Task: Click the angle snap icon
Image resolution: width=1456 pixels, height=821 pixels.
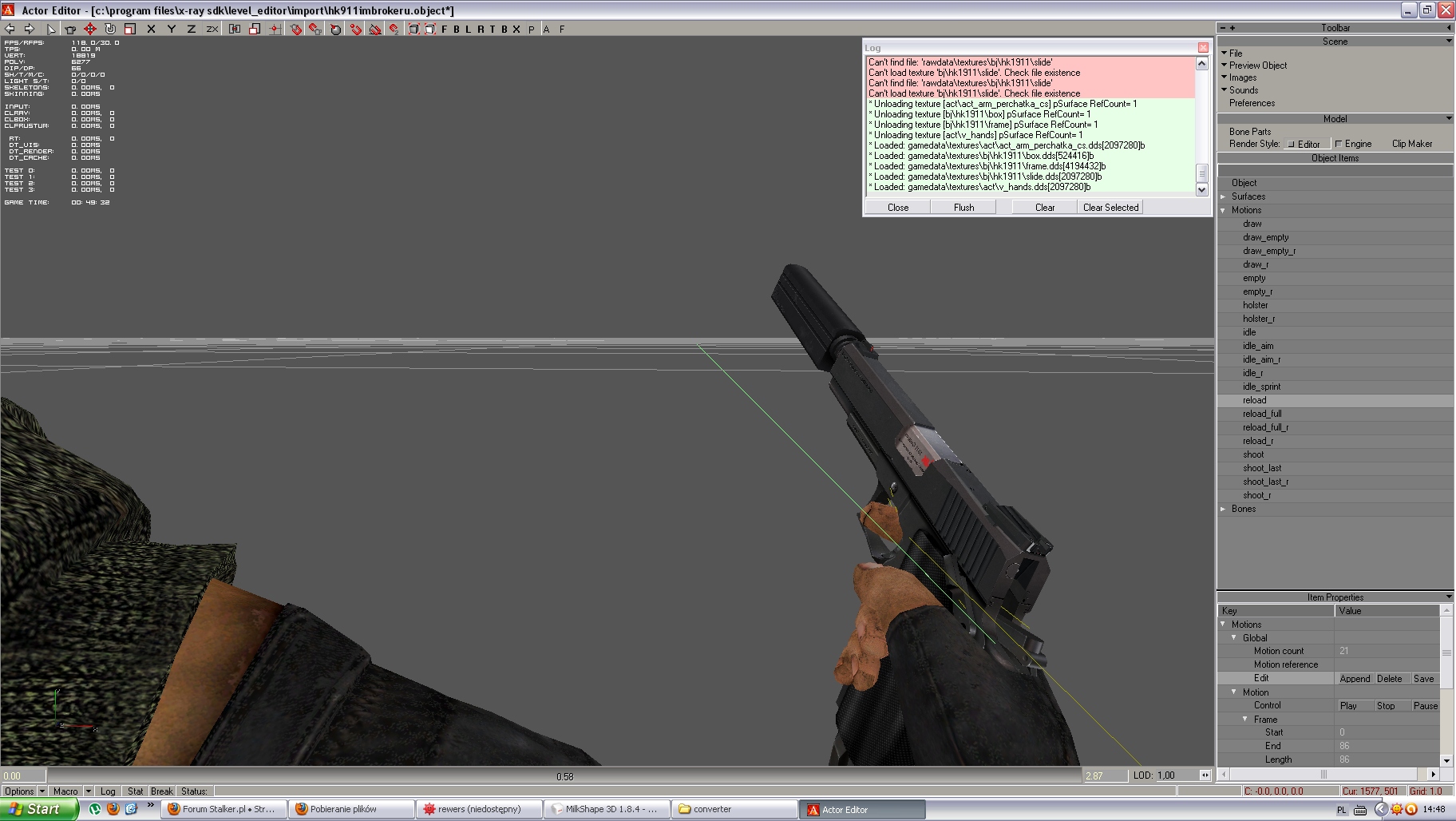Action: (x=375, y=29)
